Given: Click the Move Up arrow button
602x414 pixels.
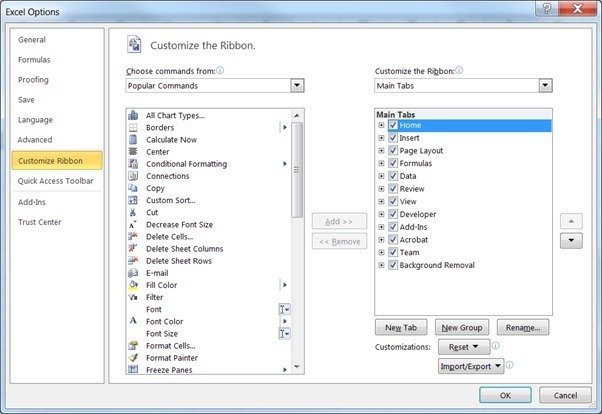Looking at the screenshot, I should (571, 221).
